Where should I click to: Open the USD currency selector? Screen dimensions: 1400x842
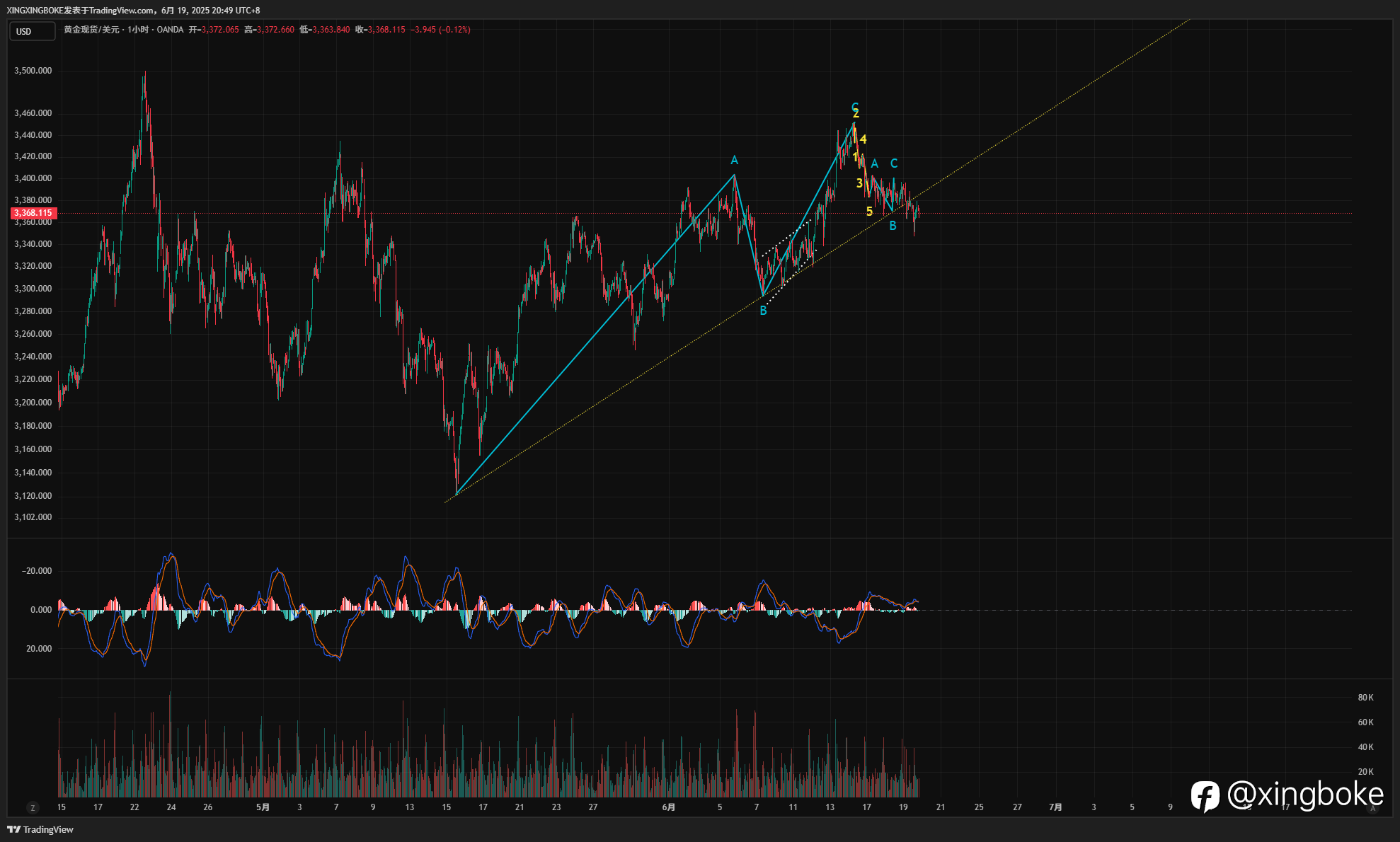click(32, 31)
